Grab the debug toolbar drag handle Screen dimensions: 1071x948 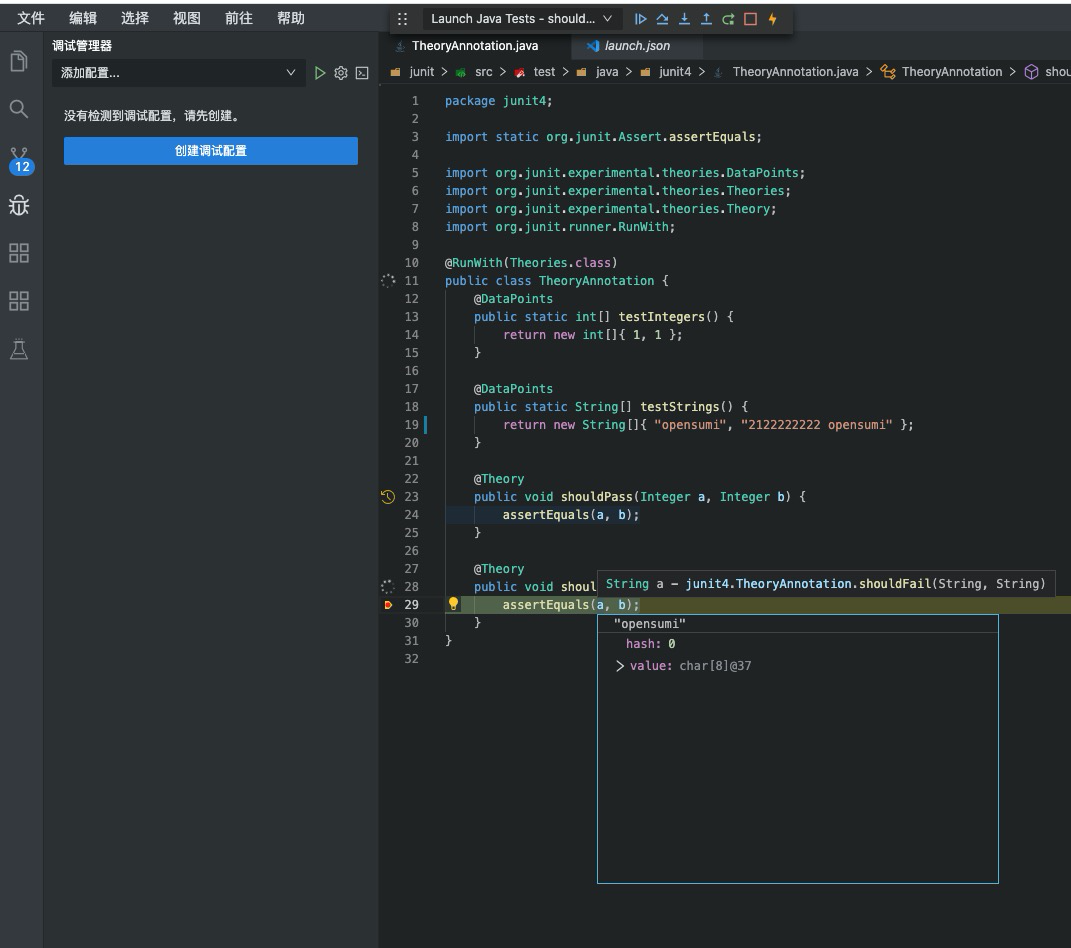coord(402,19)
